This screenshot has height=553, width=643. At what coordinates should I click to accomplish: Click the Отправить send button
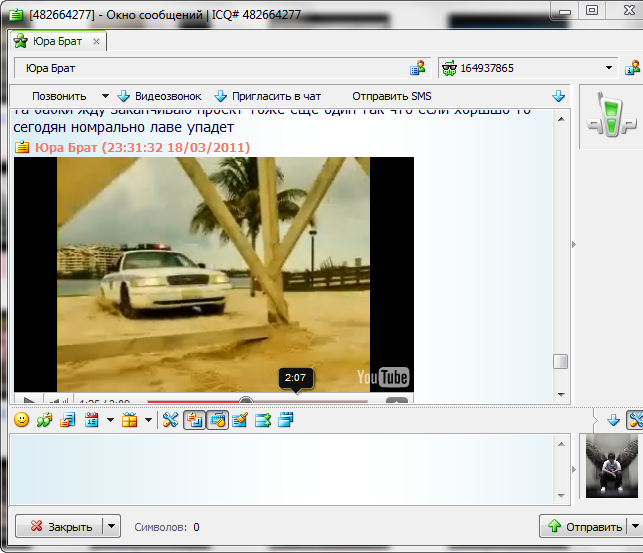coord(584,526)
